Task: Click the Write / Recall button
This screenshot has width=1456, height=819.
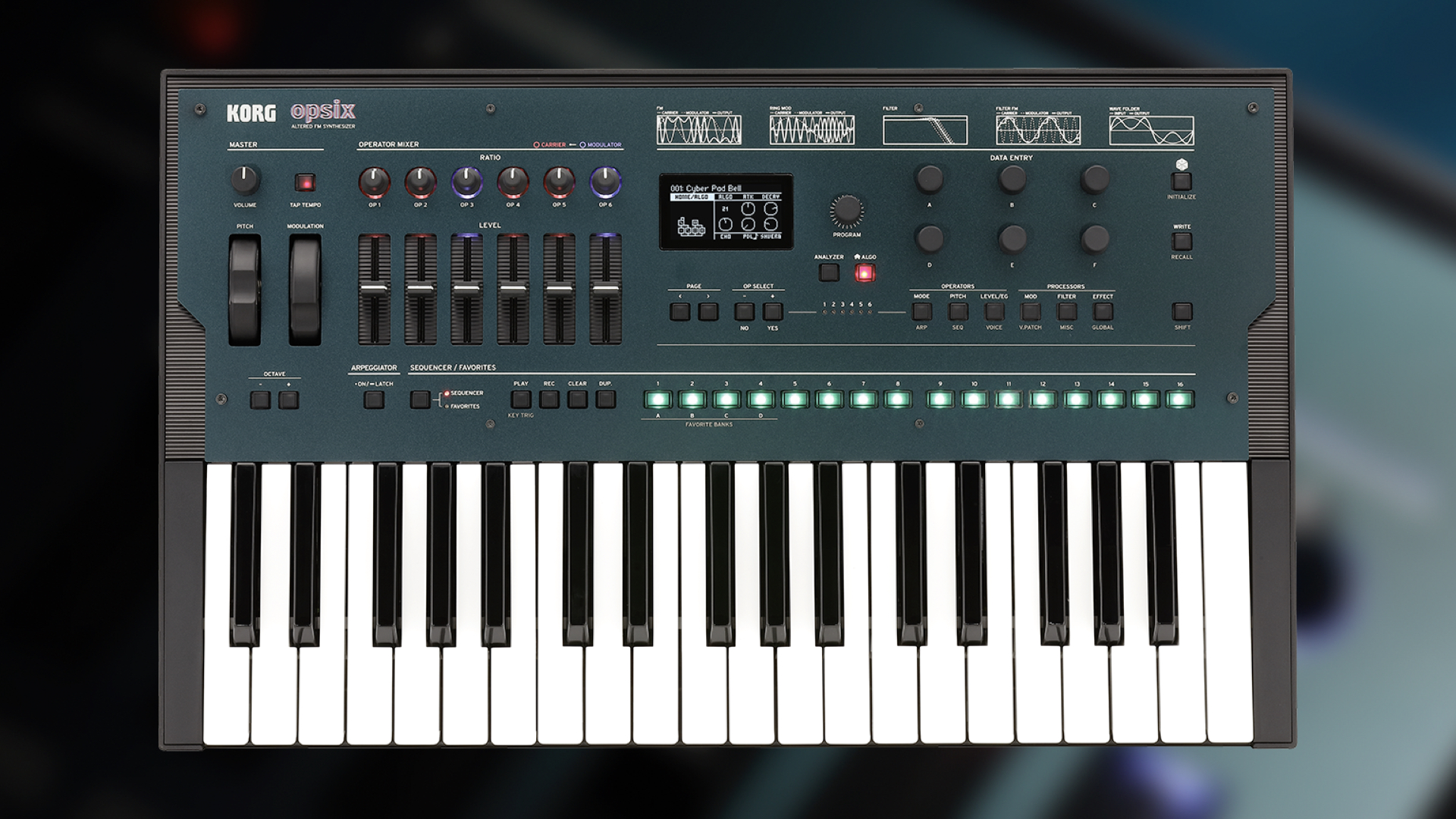Action: (1181, 241)
